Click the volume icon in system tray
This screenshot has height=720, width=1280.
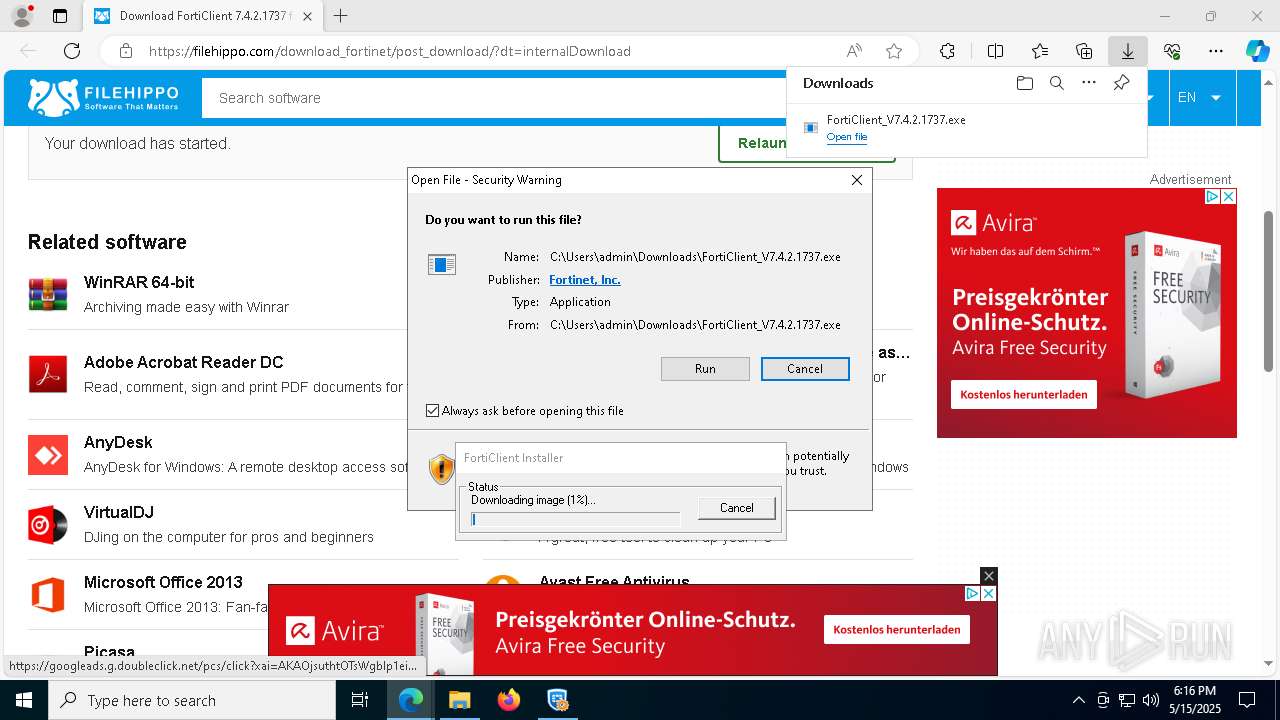coord(1150,700)
